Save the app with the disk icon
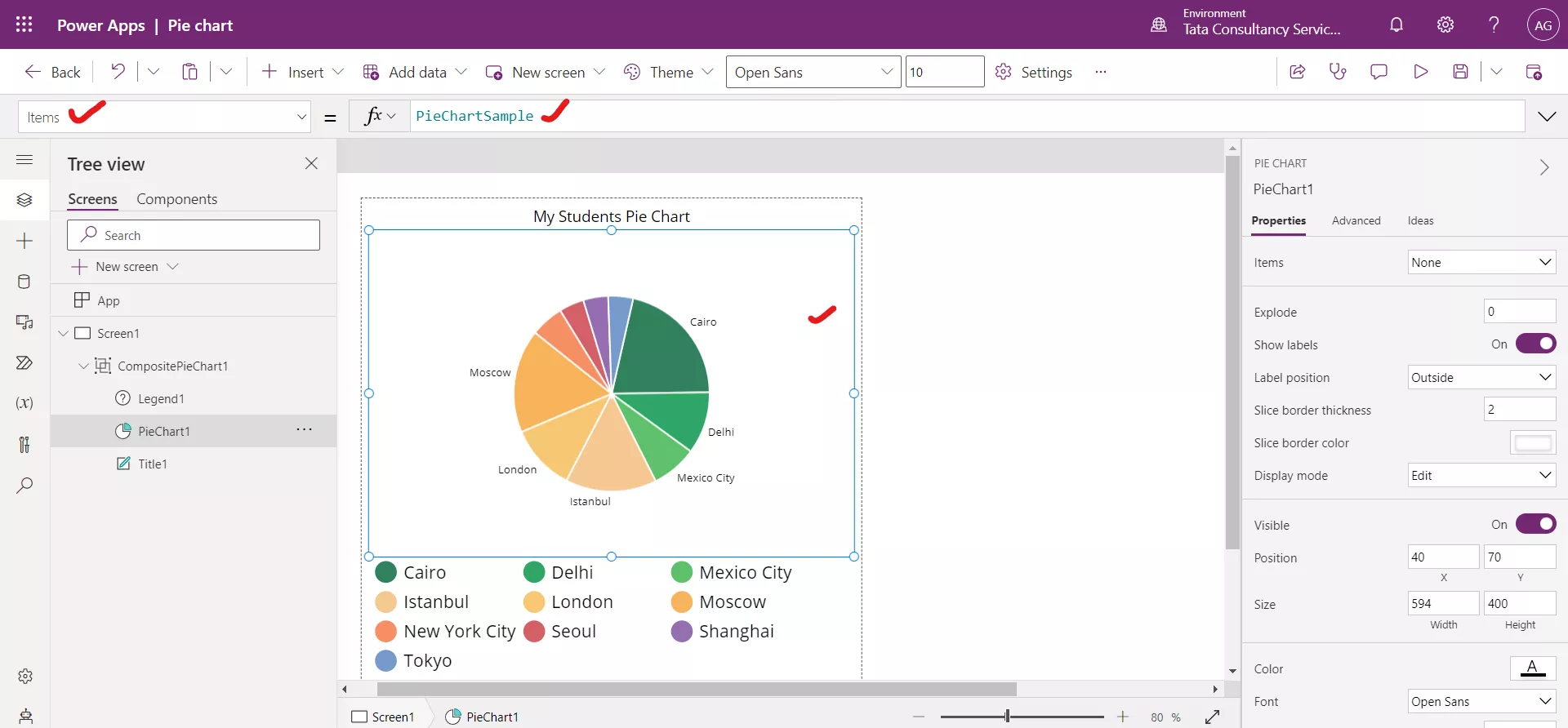 [x=1461, y=72]
